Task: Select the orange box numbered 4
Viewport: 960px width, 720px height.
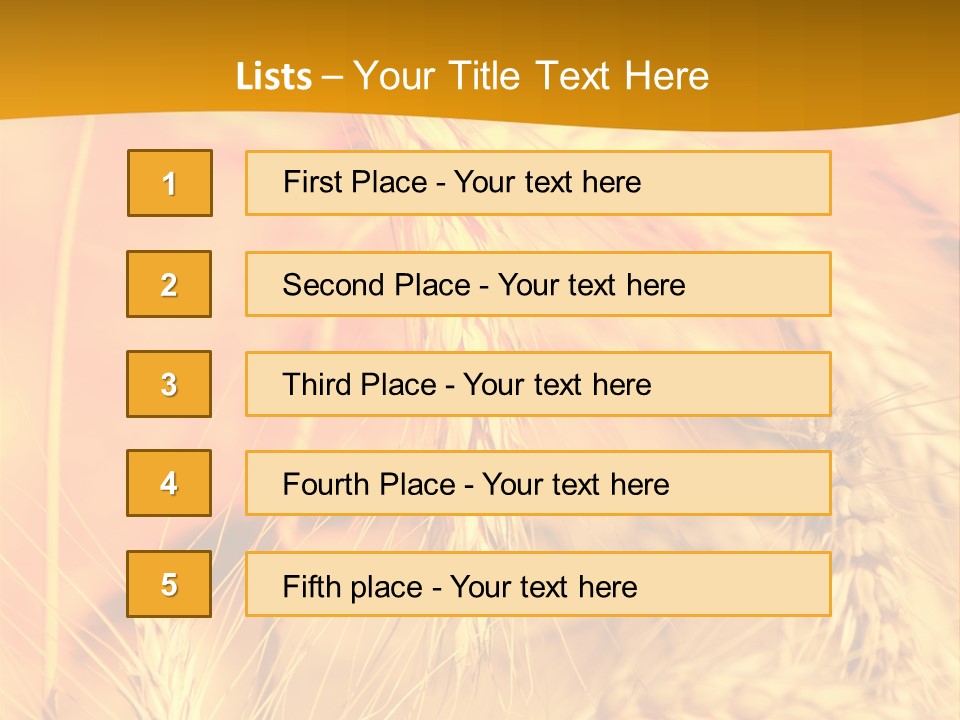Action: pos(169,483)
